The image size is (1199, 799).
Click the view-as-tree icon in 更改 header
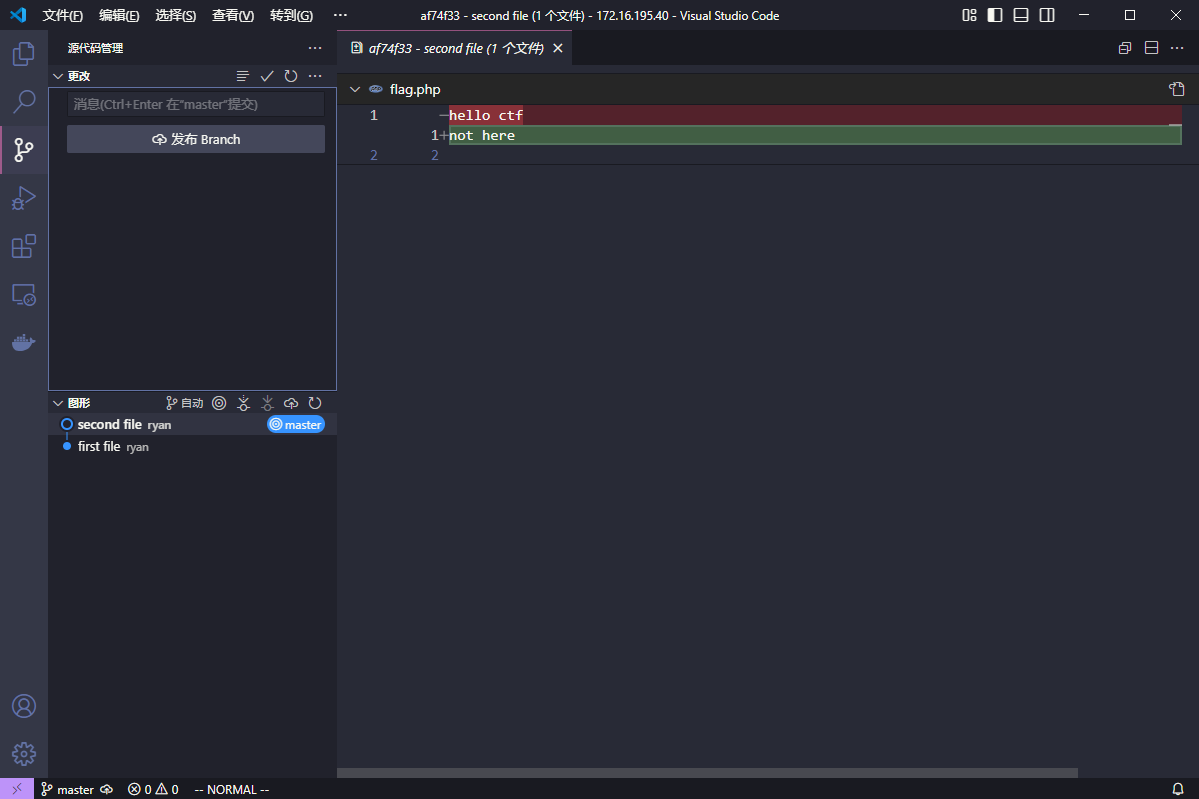coord(242,76)
